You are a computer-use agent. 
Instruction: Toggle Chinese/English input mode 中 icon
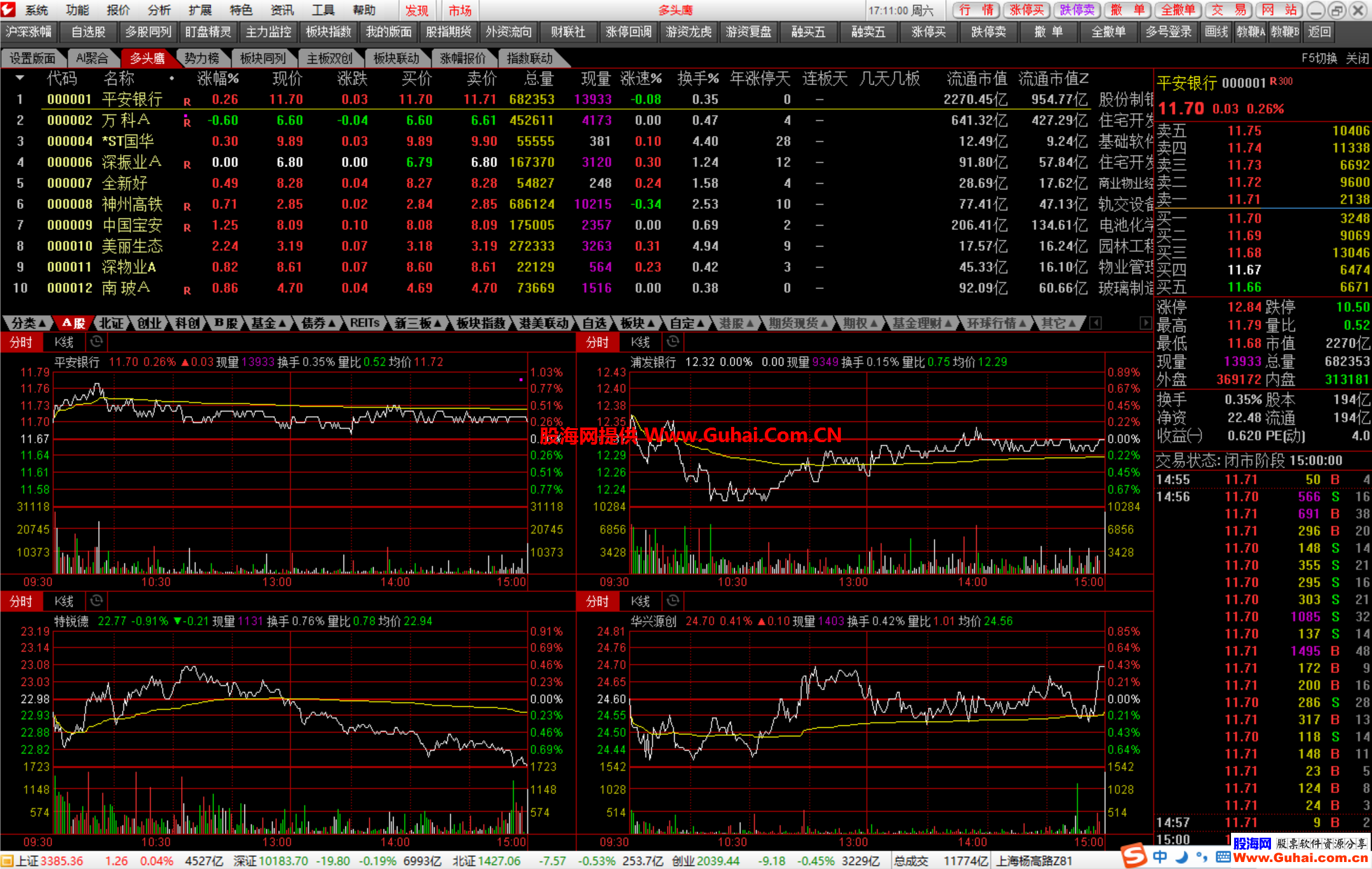click(1160, 857)
